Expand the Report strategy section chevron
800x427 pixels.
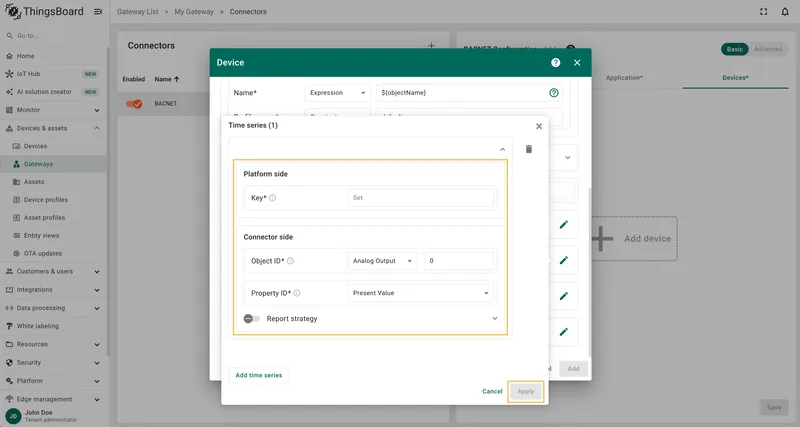click(x=494, y=318)
